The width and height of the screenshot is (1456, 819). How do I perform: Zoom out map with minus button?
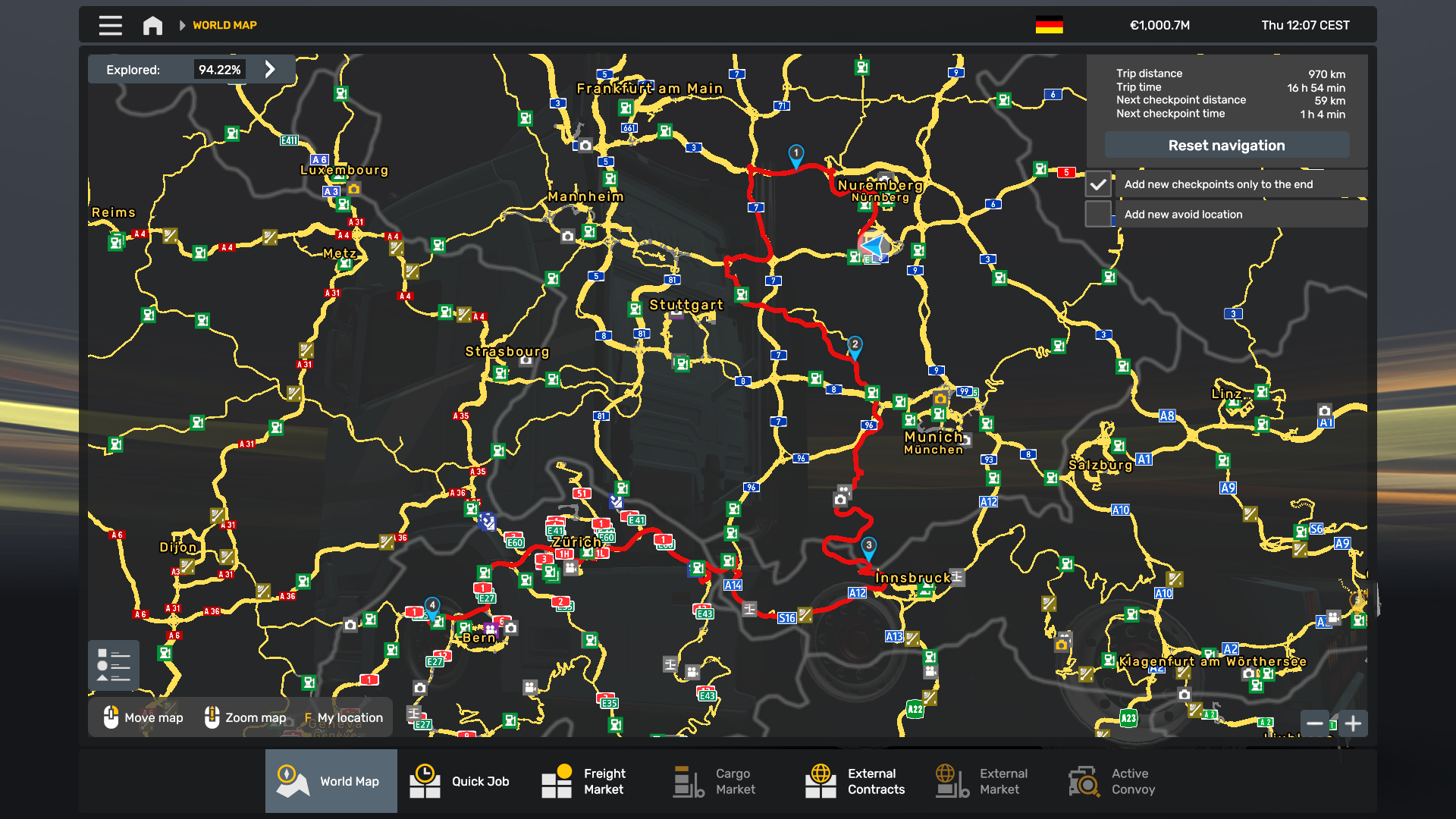(1315, 723)
